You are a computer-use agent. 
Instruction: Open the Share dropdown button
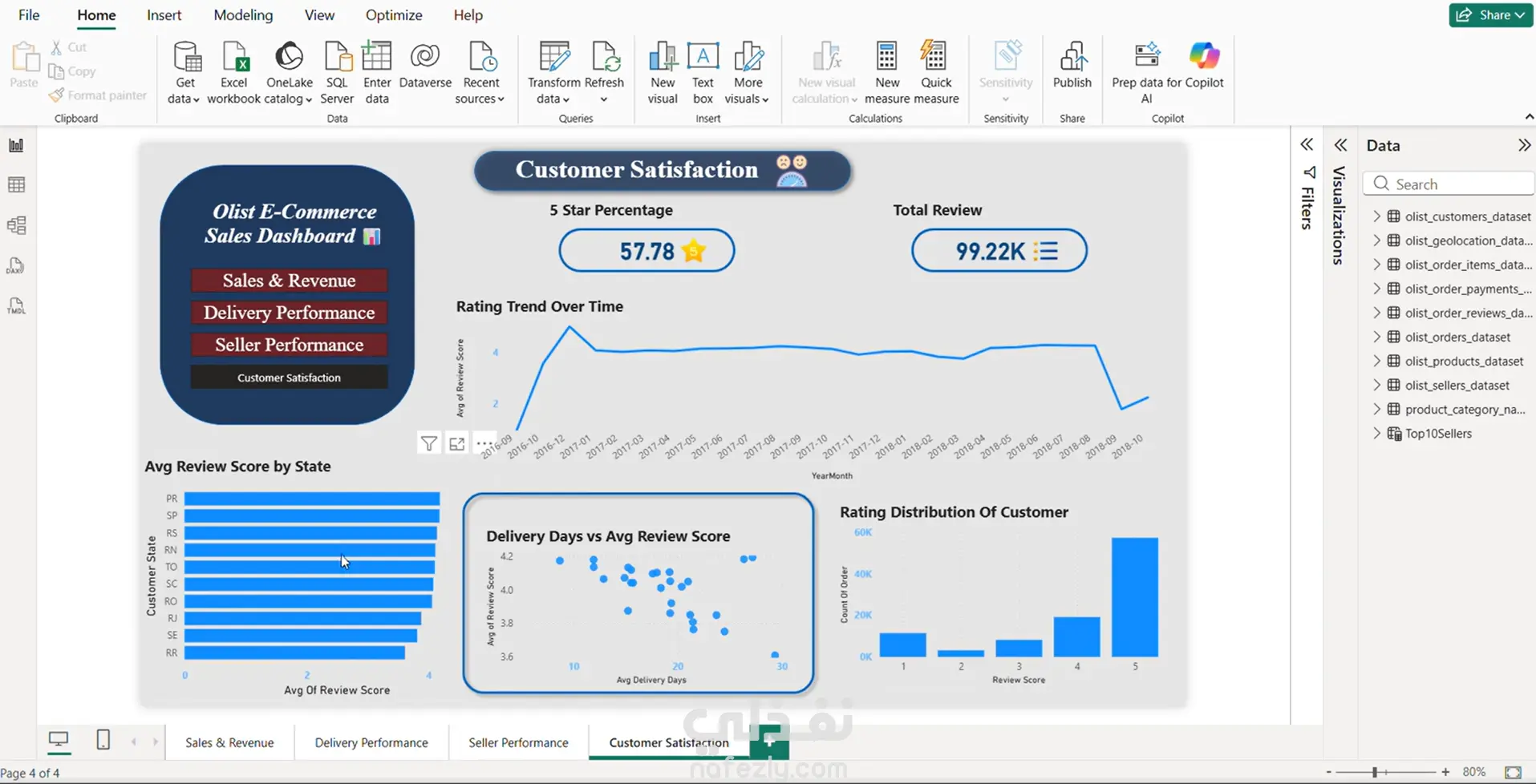(1491, 14)
